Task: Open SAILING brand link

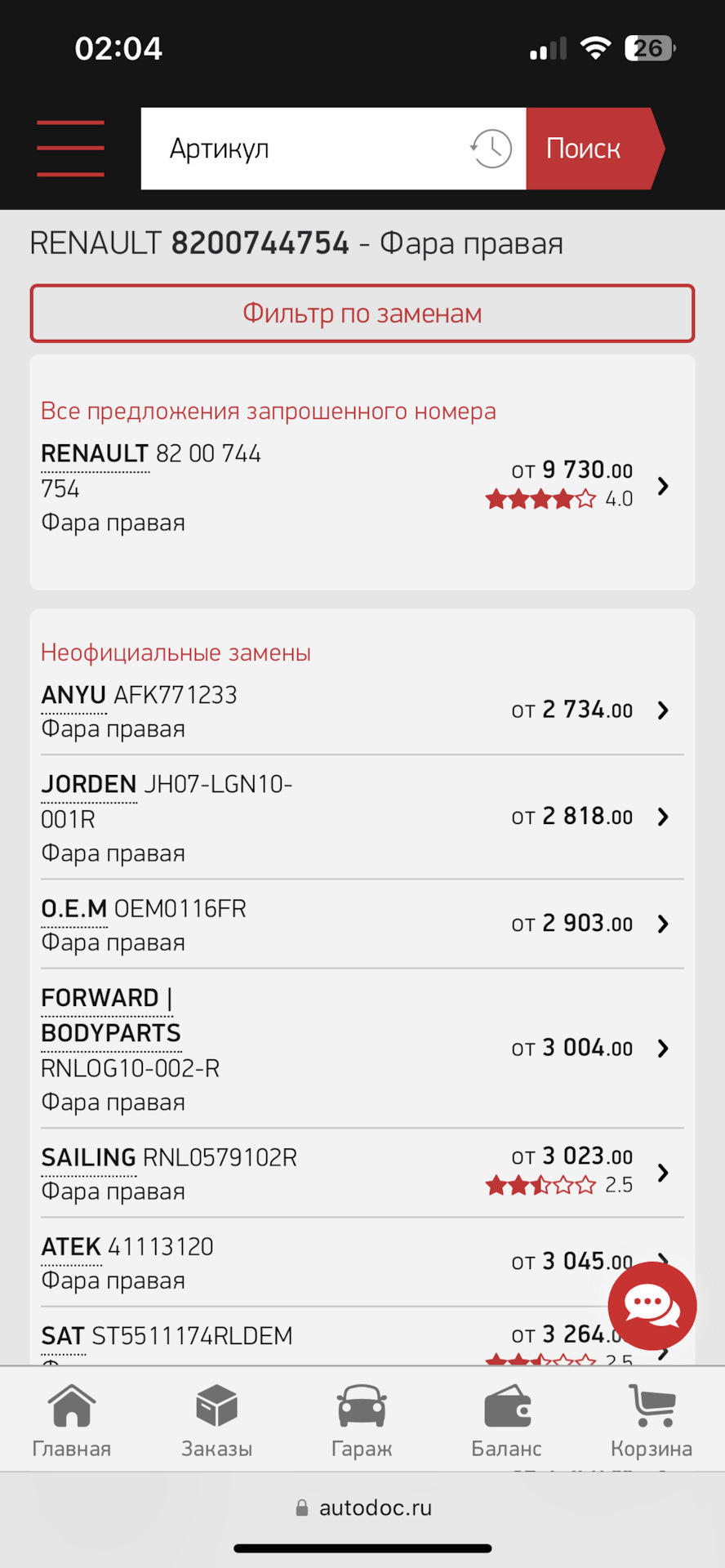Action: pos(88,1157)
